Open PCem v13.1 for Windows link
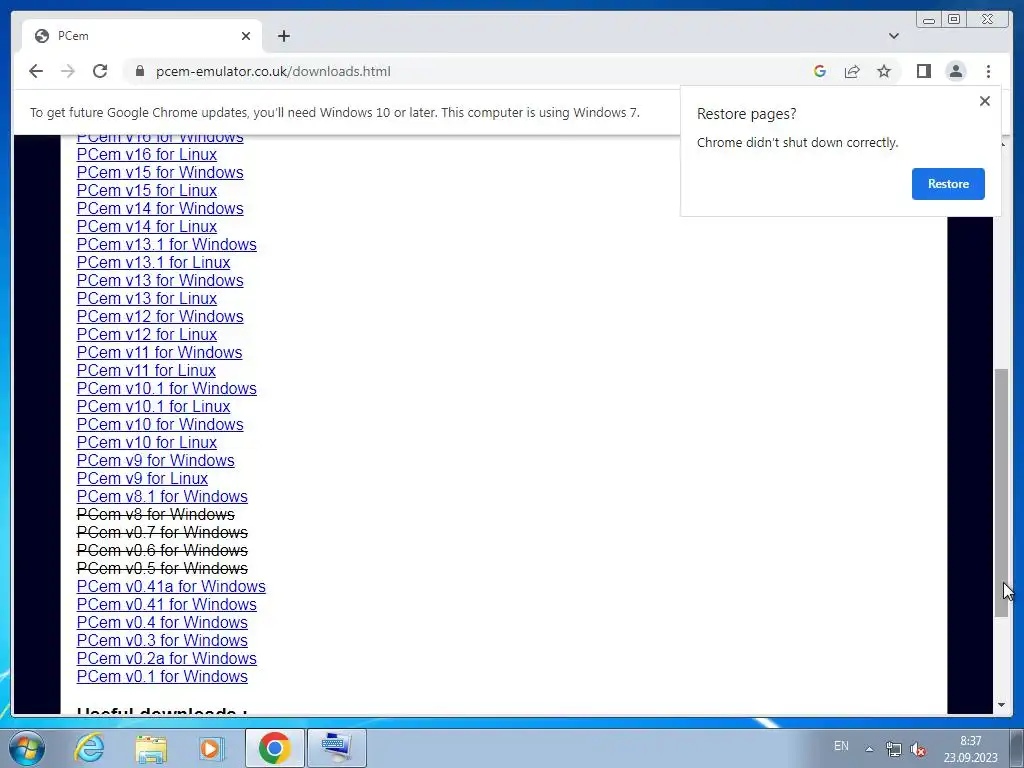This screenshot has width=1024, height=768. pyautogui.click(x=167, y=244)
